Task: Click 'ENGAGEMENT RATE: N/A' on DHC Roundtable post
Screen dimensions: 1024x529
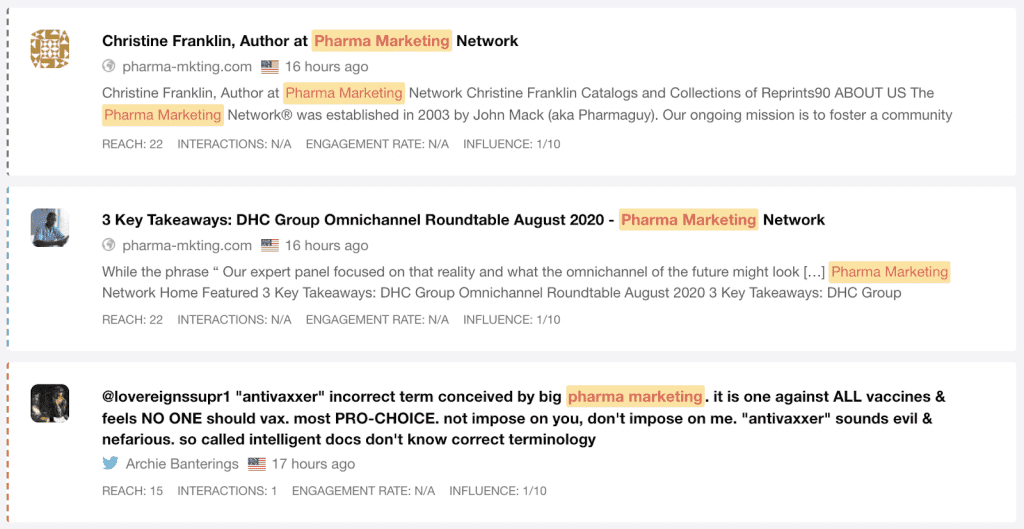Action: pyautogui.click(x=377, y=320)
